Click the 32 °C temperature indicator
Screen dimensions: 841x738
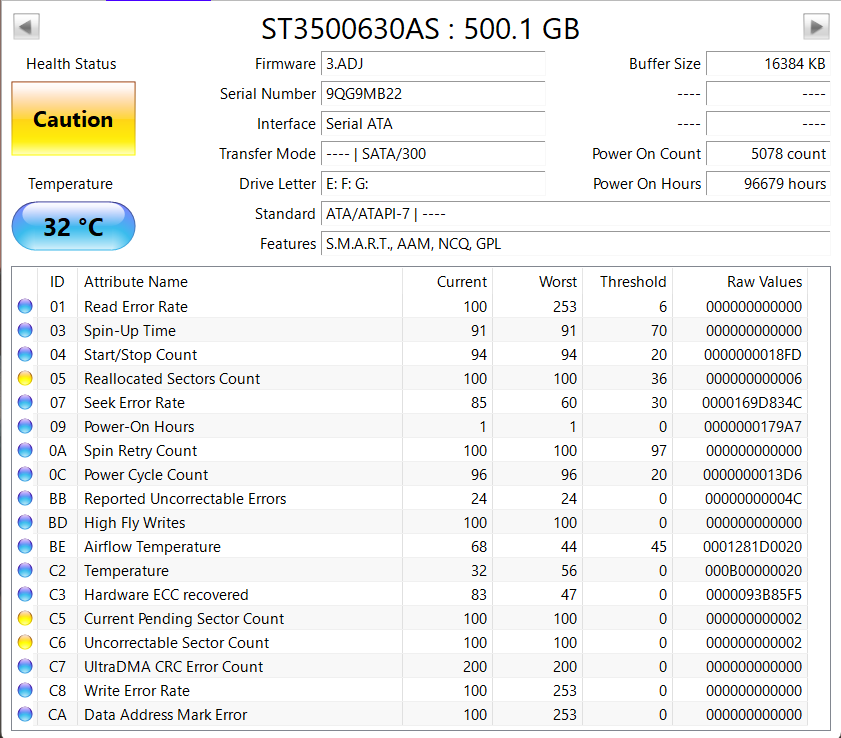tap(73, 227)
